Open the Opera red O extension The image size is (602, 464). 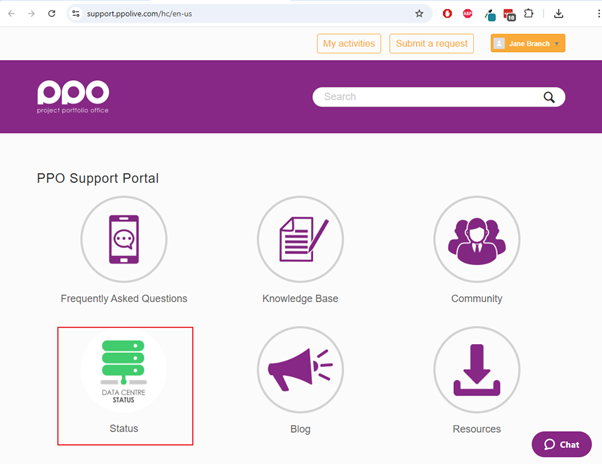[447, 14]
